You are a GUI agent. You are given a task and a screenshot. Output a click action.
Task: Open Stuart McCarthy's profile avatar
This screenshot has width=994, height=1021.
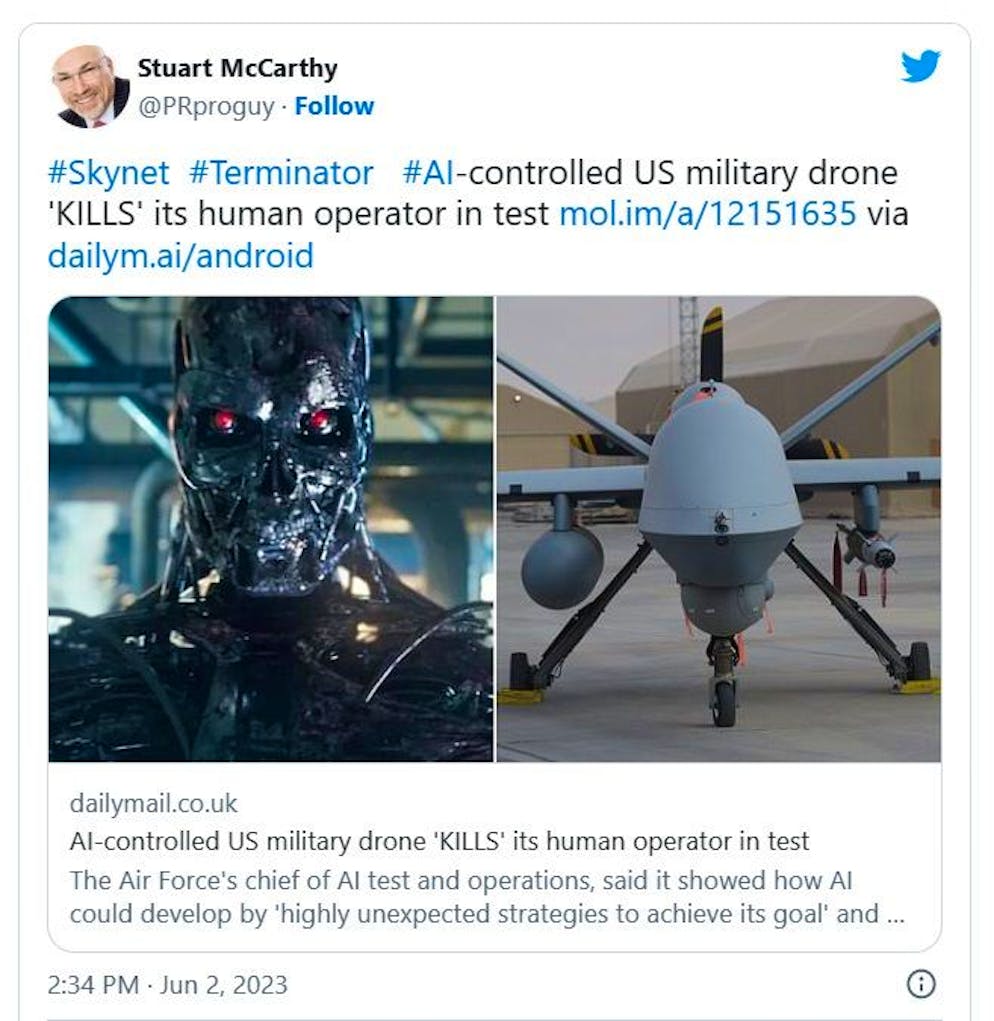tap(90, 86)
